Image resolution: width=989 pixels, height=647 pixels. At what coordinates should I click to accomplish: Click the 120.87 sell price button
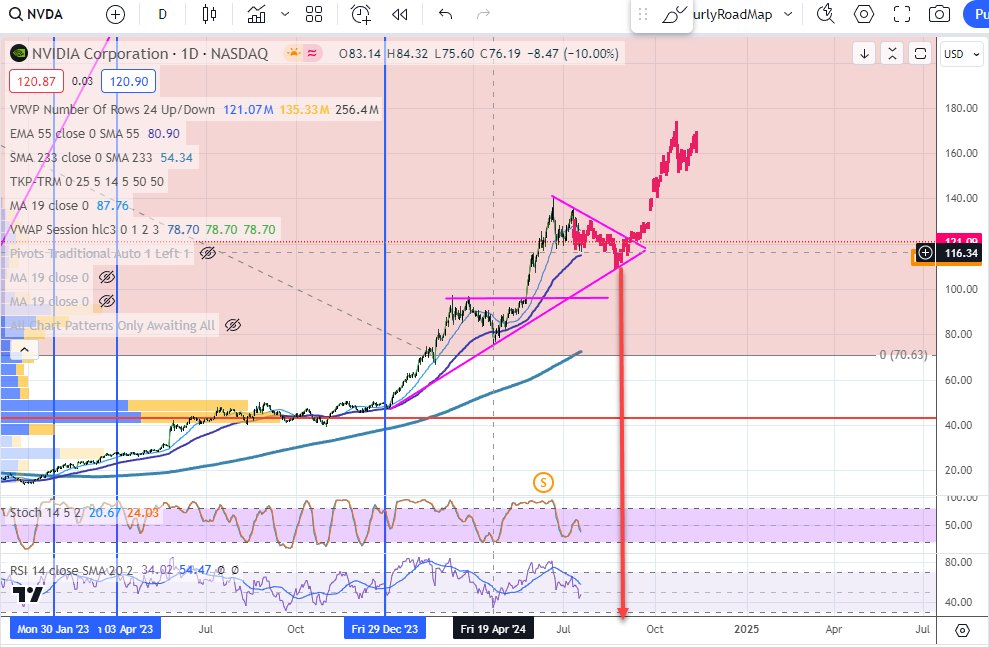tap(36, 81)
